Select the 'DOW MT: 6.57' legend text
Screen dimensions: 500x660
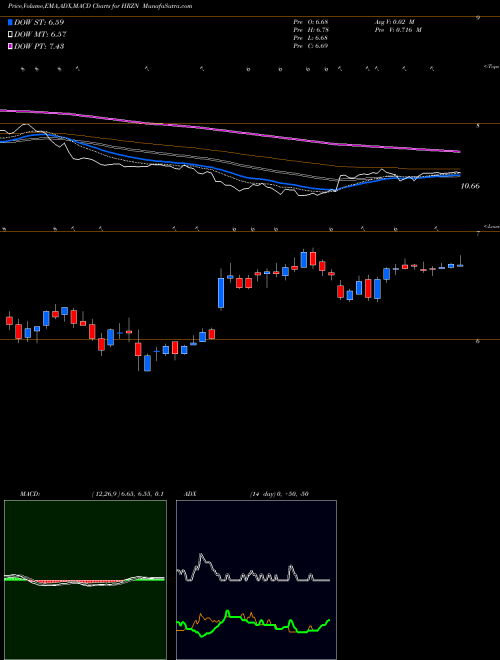point(40,35)
